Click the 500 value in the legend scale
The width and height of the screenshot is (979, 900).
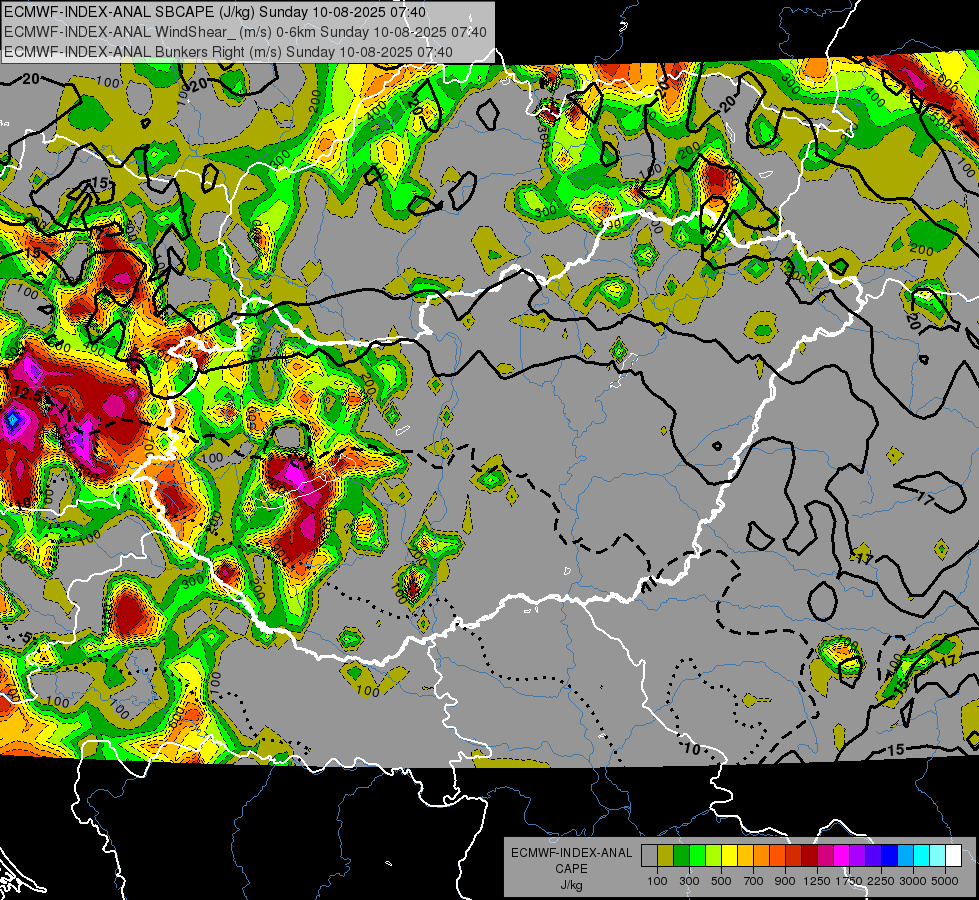pos(721,881)
